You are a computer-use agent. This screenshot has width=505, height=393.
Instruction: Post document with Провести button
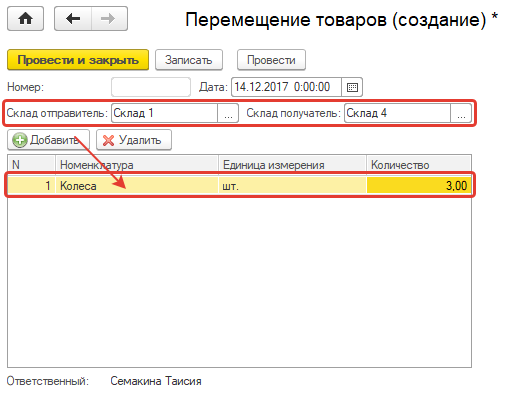[271, 60]
